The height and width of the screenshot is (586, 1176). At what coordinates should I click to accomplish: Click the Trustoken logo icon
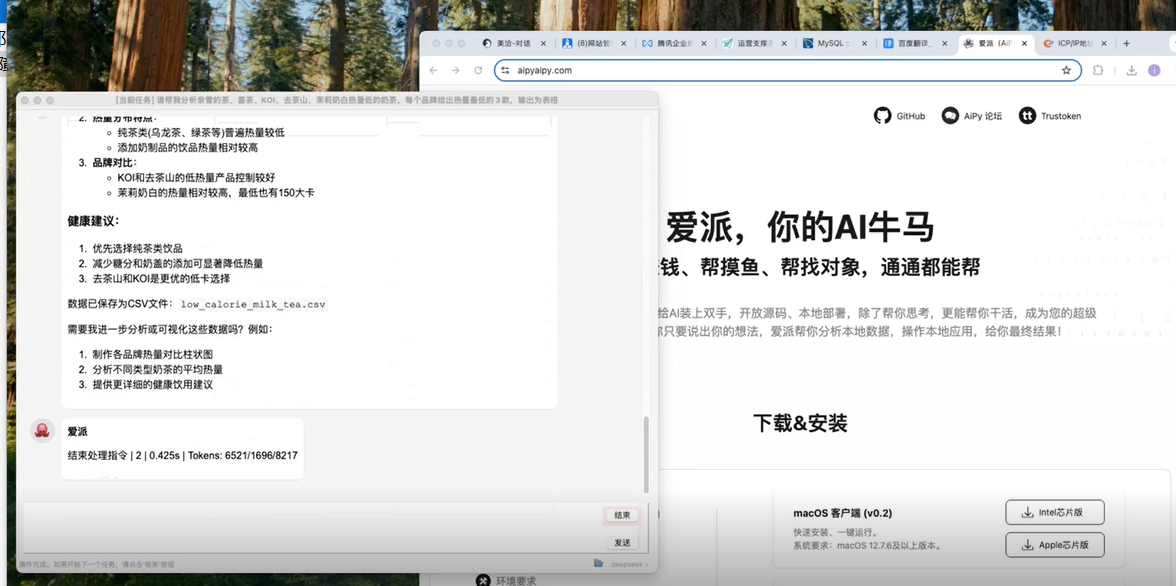[x=1028, y=116]
